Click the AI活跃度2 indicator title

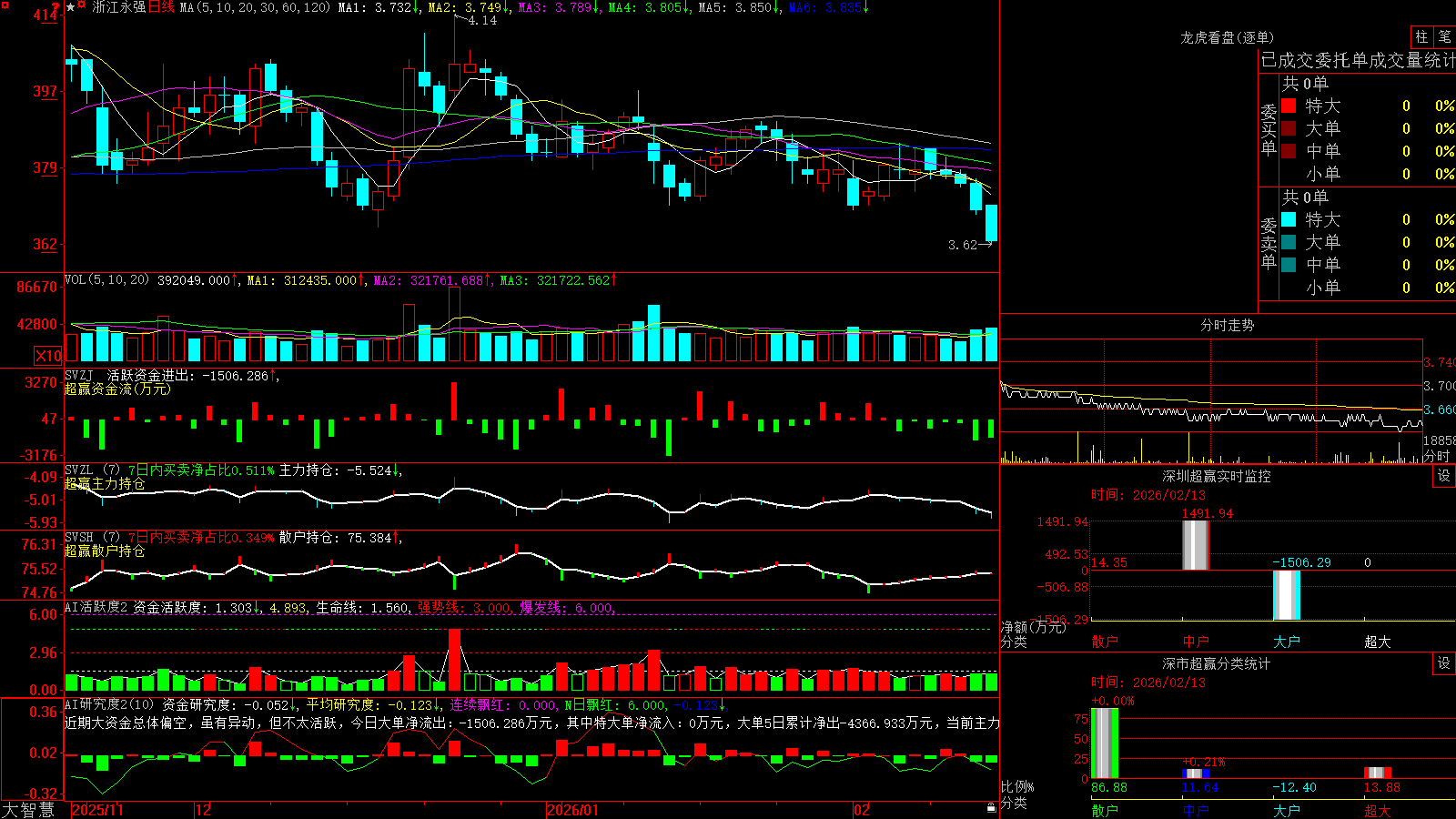96,607
